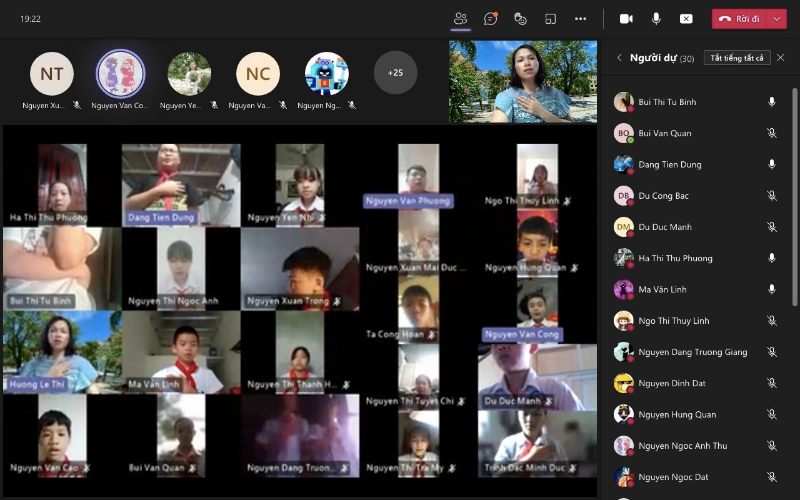Close the Người dự participants panel

[x=783, y=58]
